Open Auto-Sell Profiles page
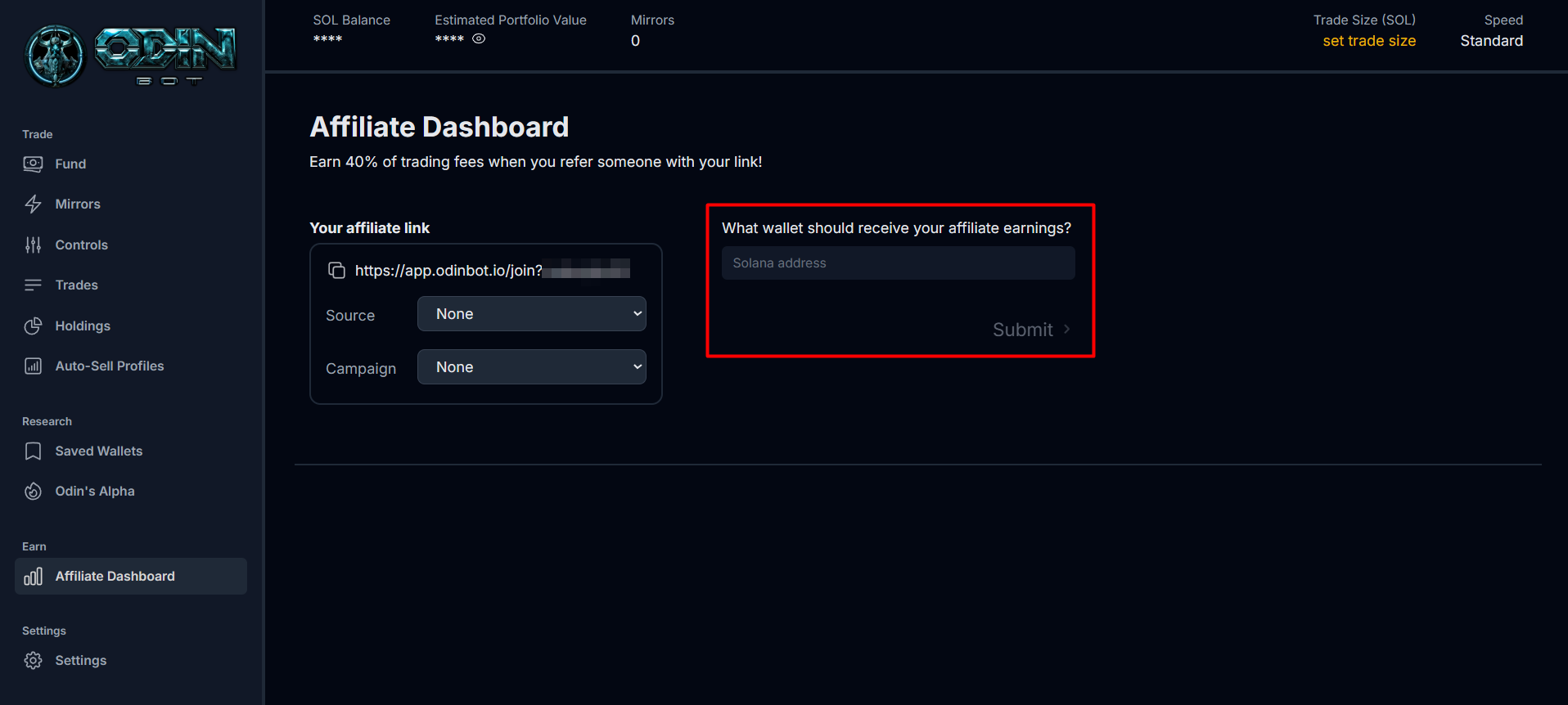This screenshot has height=705, width=1568. 109,366
